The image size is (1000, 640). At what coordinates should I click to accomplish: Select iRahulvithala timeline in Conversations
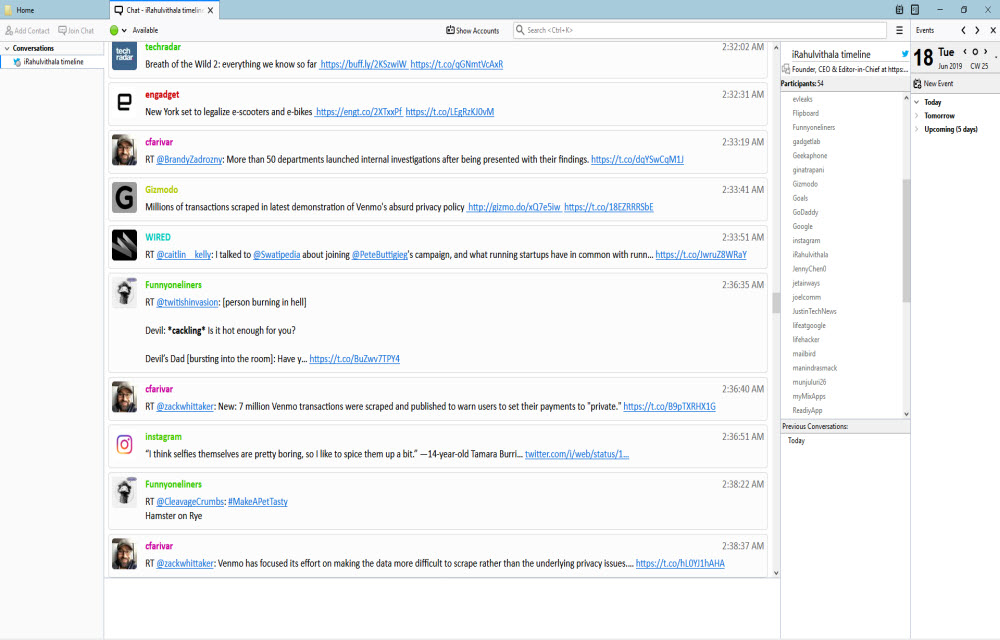54,62
